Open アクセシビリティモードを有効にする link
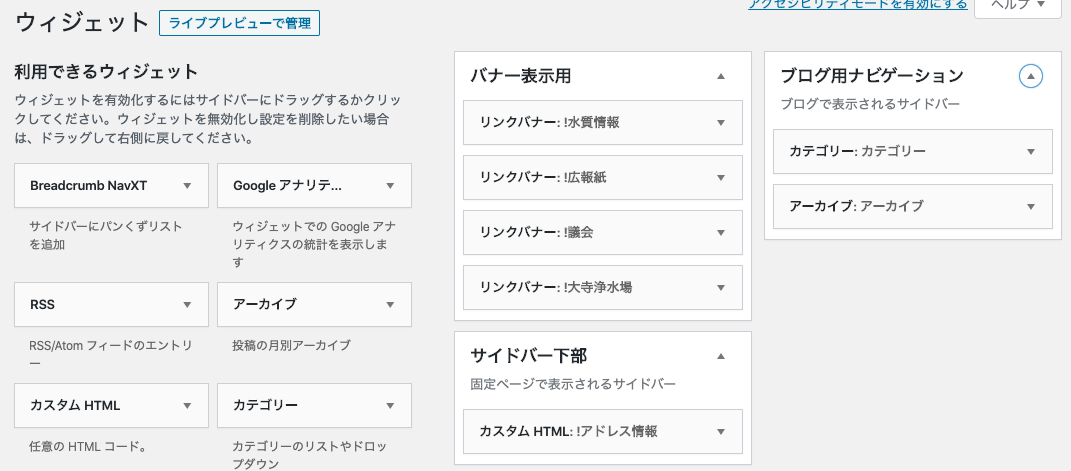 [857, 5]
